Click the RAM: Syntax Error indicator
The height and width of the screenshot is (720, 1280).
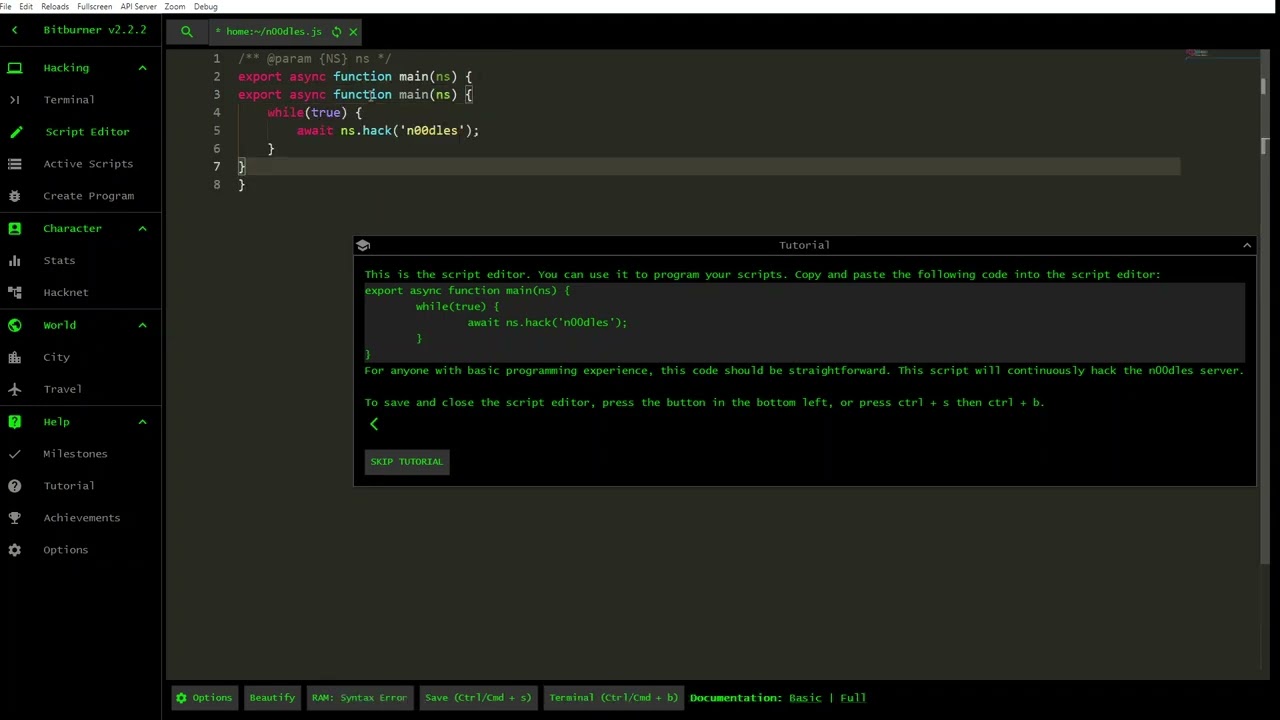coord(359,698)
